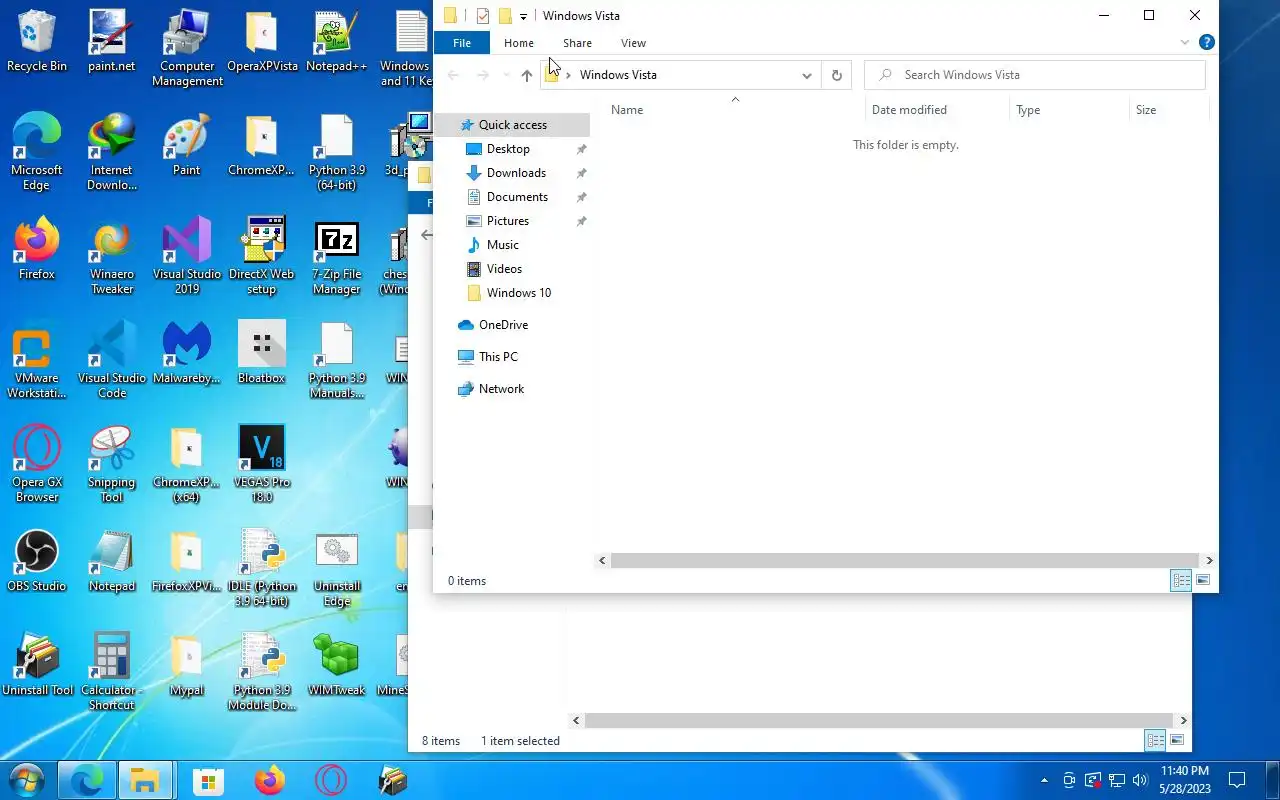Open Customize Quick Access Toolbar dropdown

click(523, 16)
